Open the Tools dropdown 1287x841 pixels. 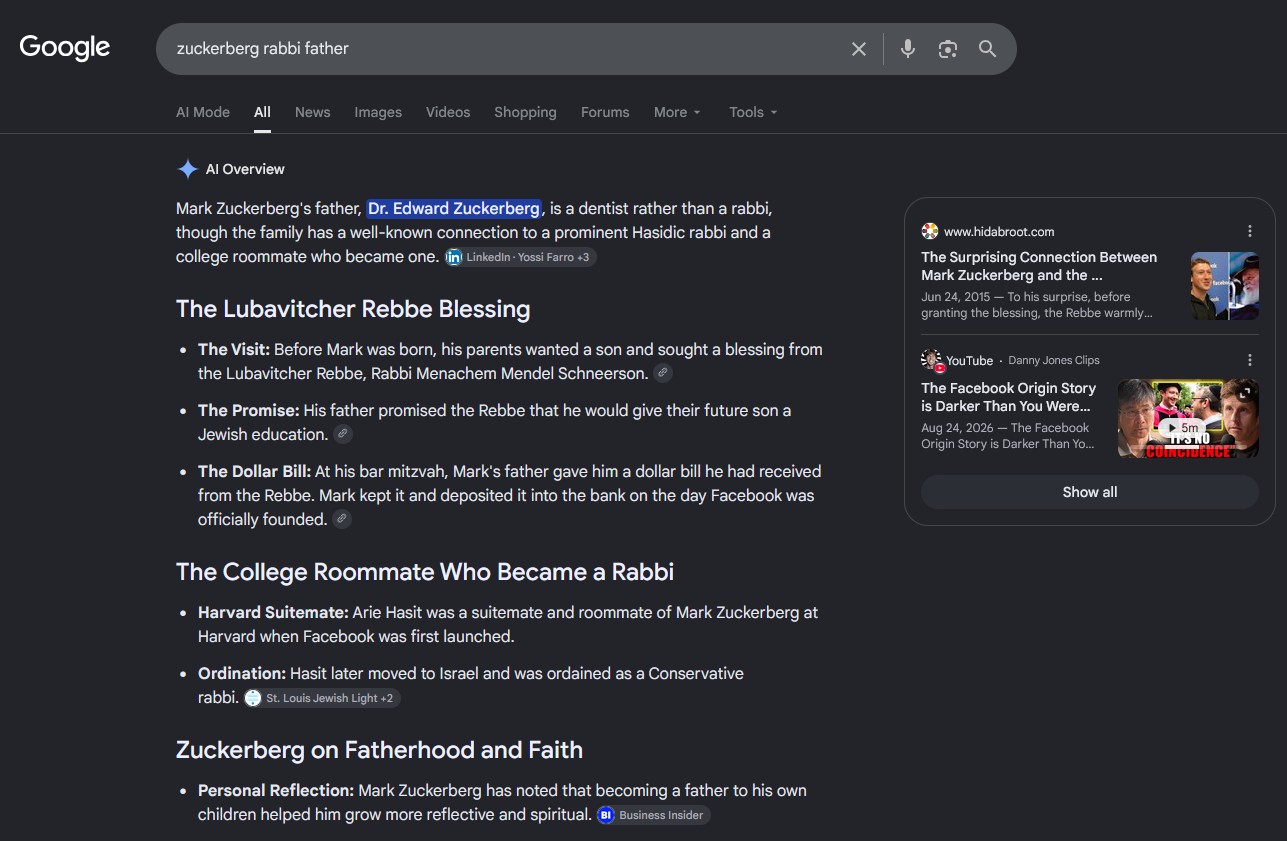753,112
